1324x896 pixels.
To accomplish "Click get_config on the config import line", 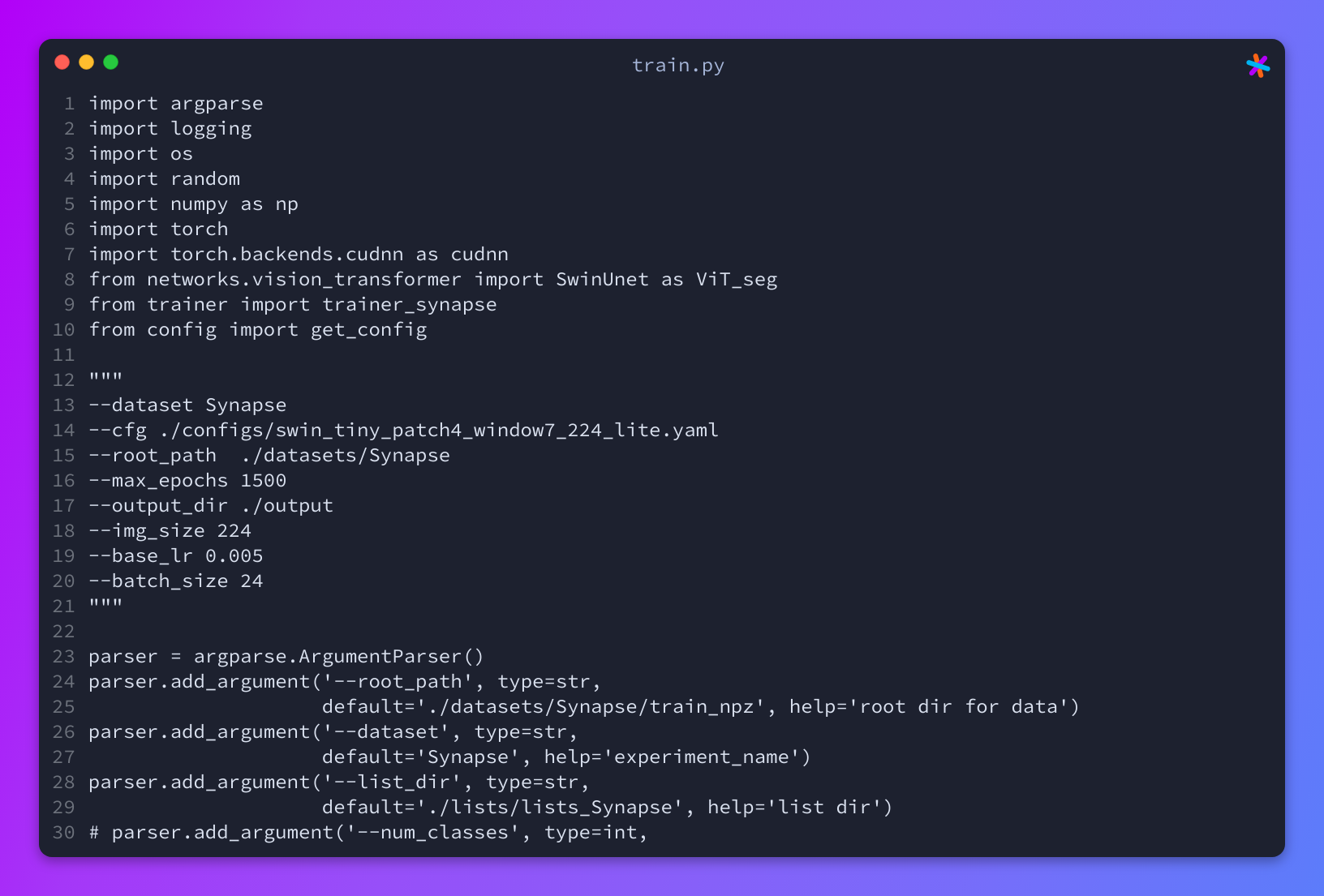I will click(369, 330).
